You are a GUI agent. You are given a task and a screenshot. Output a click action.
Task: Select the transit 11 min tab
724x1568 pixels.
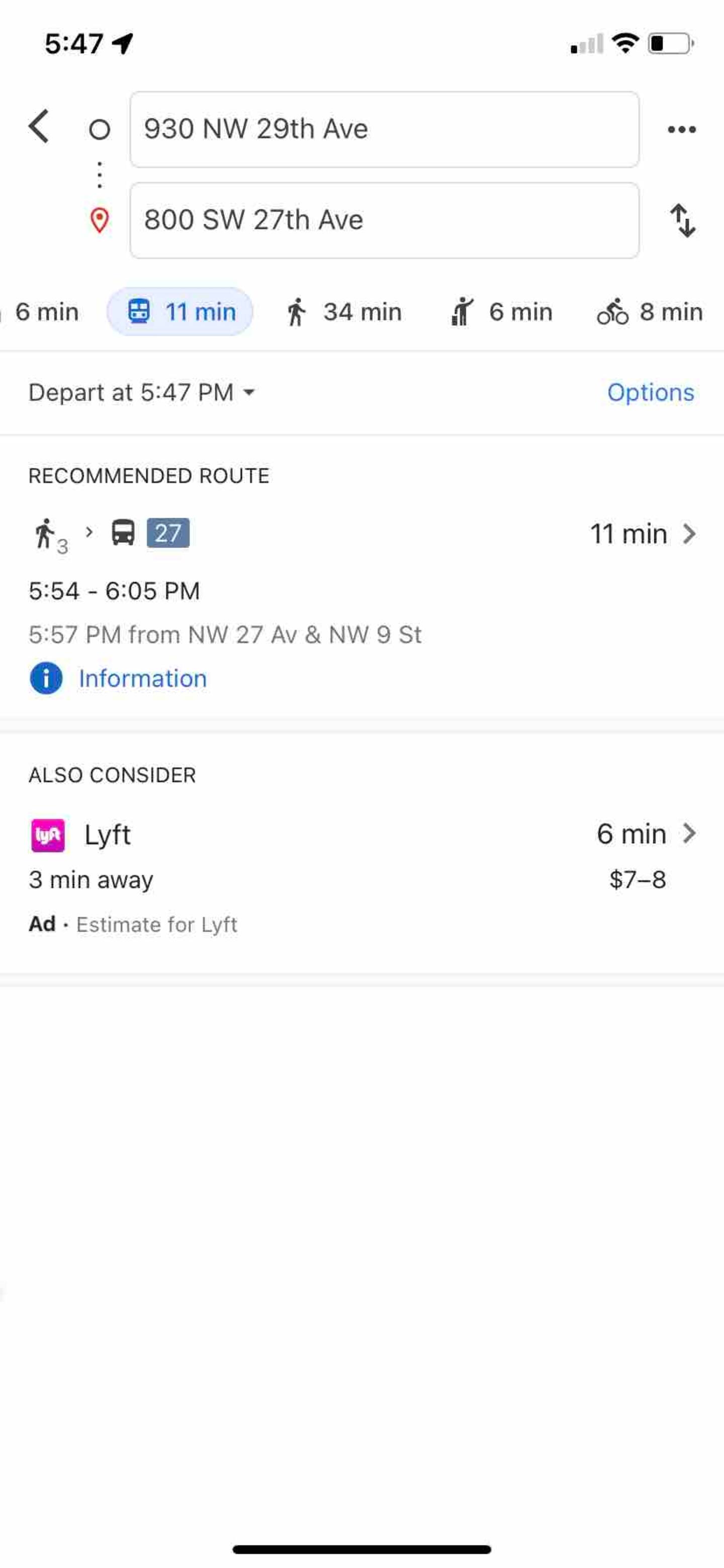click(x=180, y=312)
